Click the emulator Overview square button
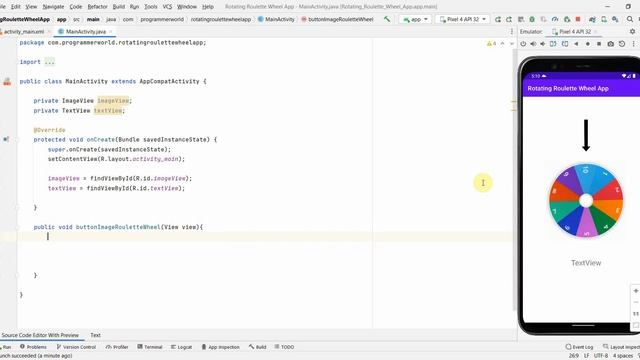Viewport: 640px width, 360px height. click(599, 44)
